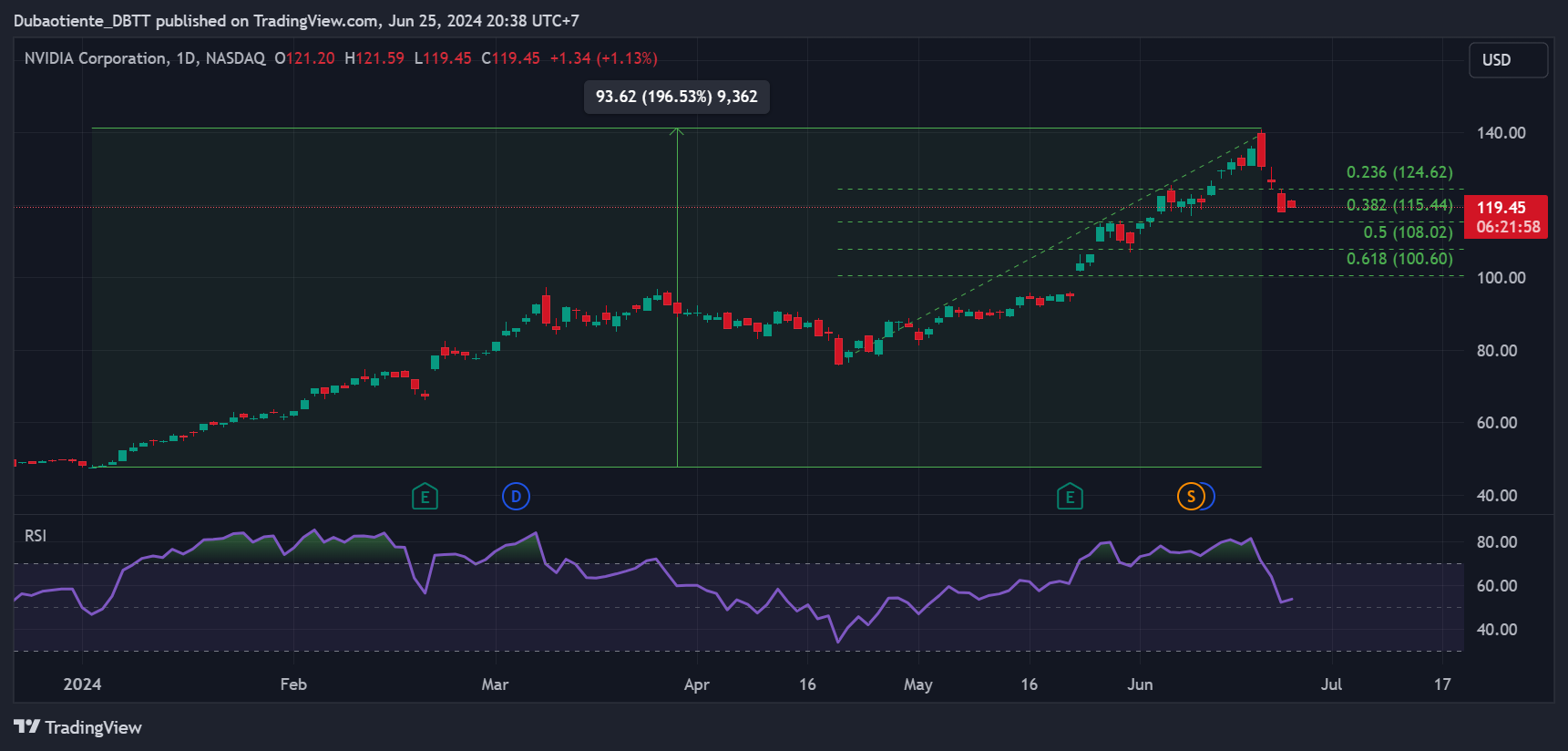Click 60.00 on the main price axis
The image size is (1568, 751).
pyautogui.click(x=1497, y=423)
